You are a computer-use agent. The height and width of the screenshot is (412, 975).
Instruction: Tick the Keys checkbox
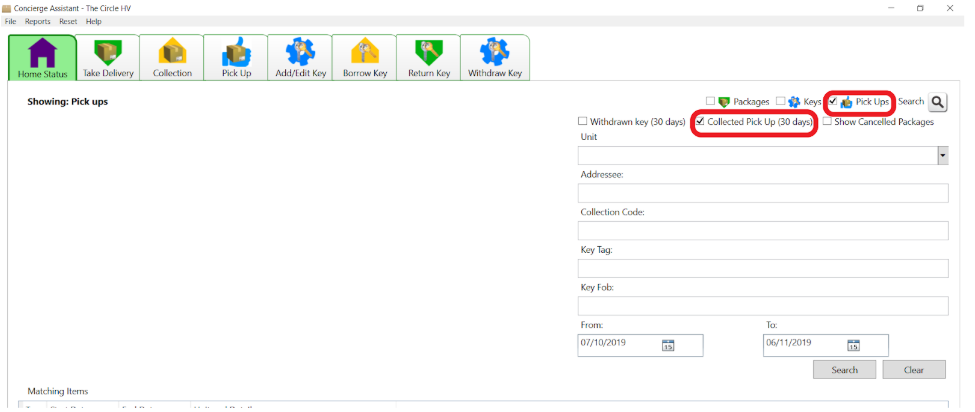pyautogui.click(x=780, y=101)
